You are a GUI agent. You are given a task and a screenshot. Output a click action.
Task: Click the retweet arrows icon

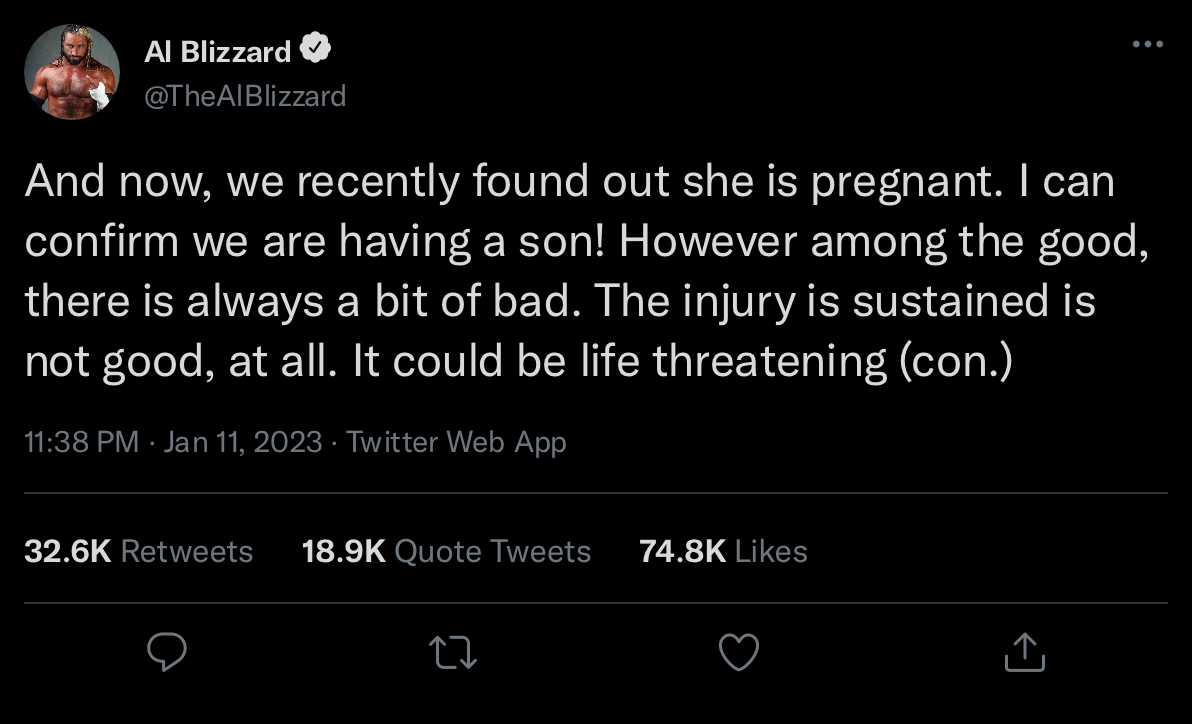coord(453,654)
